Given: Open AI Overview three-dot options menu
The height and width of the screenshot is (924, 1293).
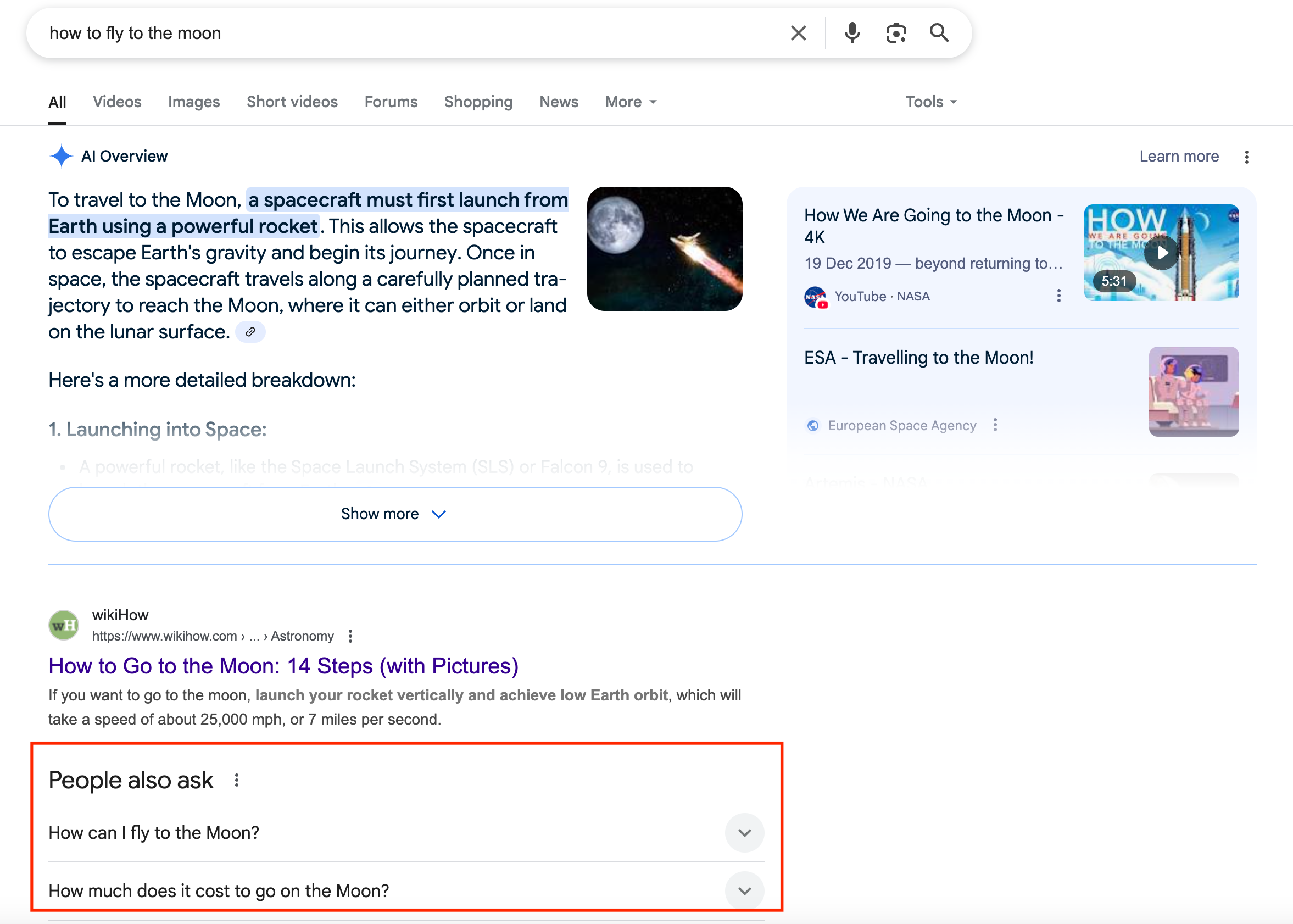Looking at the screenshot, I should coord(1246,157).
